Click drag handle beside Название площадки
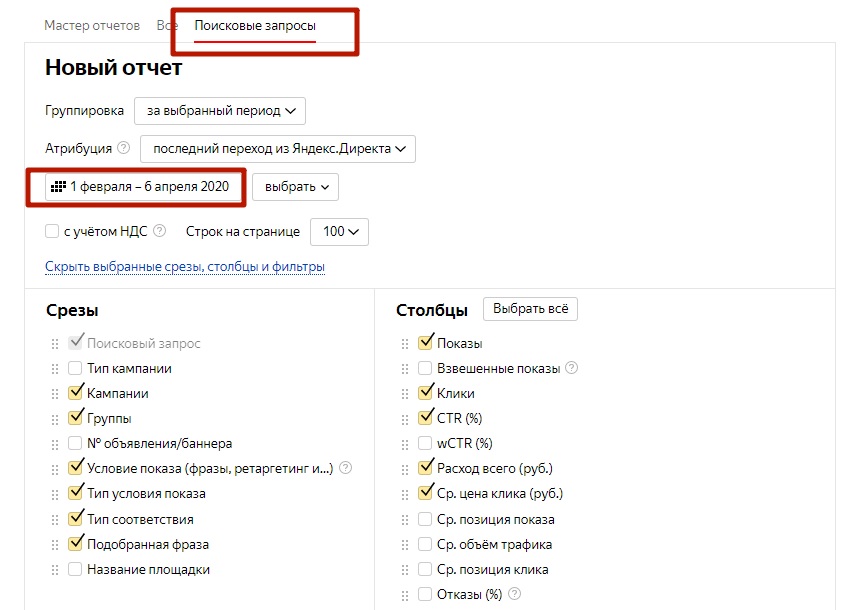 [x=55, y=570]
